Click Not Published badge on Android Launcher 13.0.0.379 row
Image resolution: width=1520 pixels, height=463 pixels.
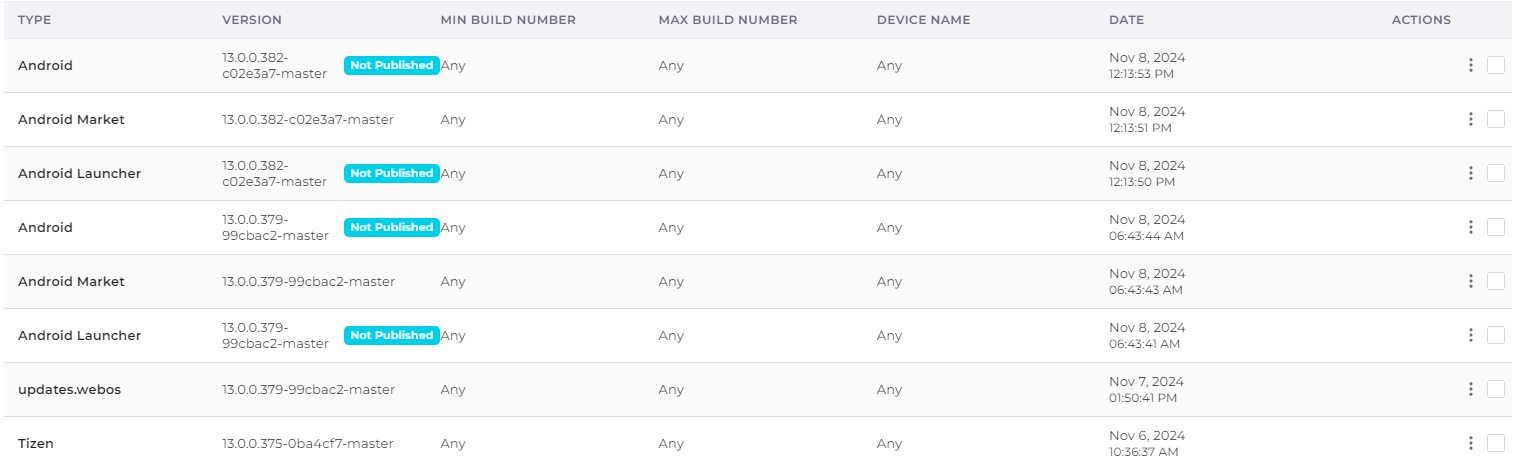392,335
